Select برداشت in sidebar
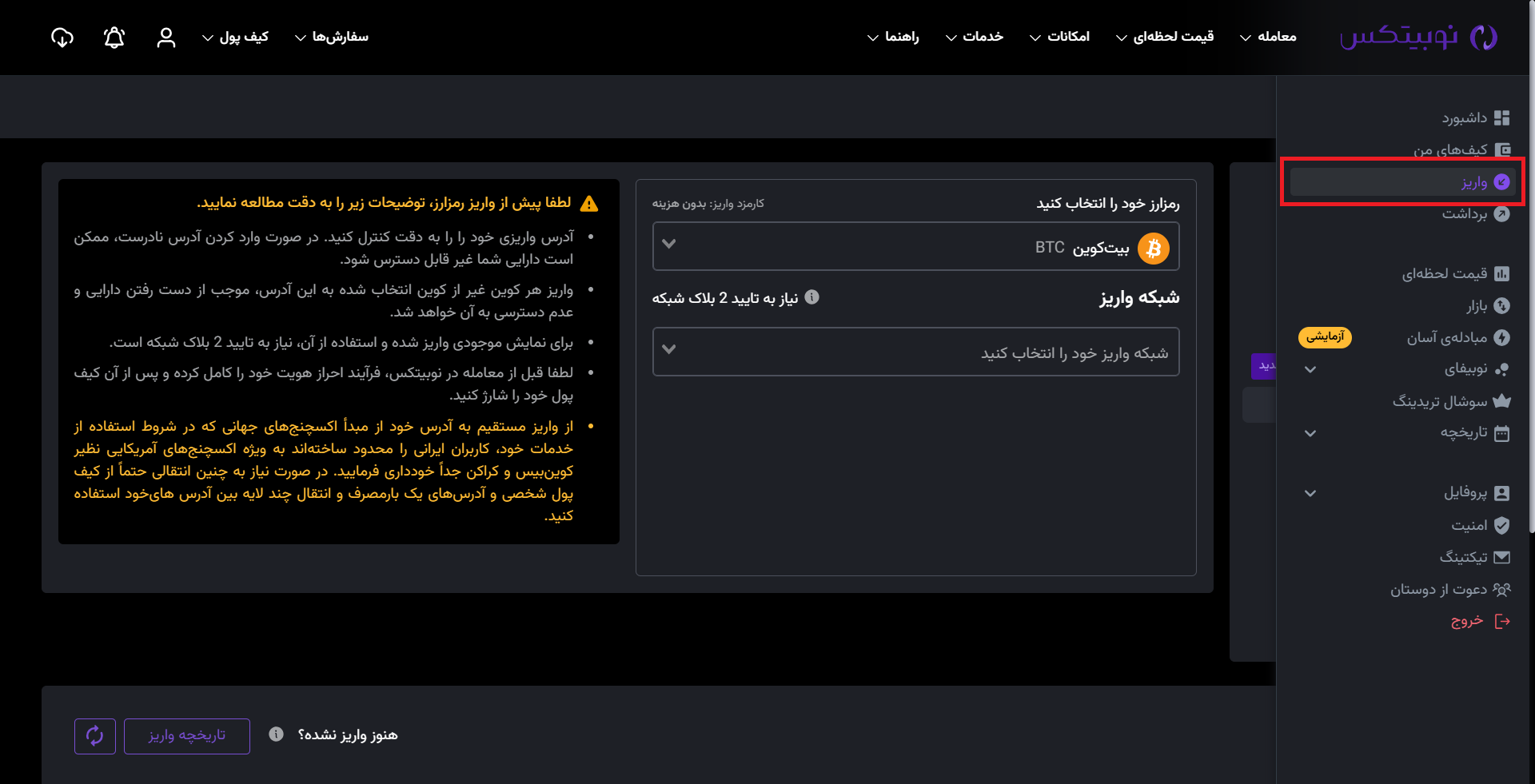1535x784 pixels. (1465, 213)
